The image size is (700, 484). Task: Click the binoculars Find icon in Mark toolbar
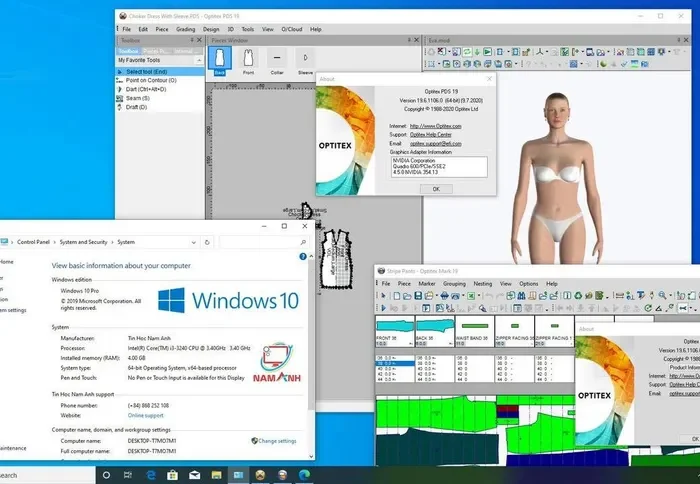(521, 296)
